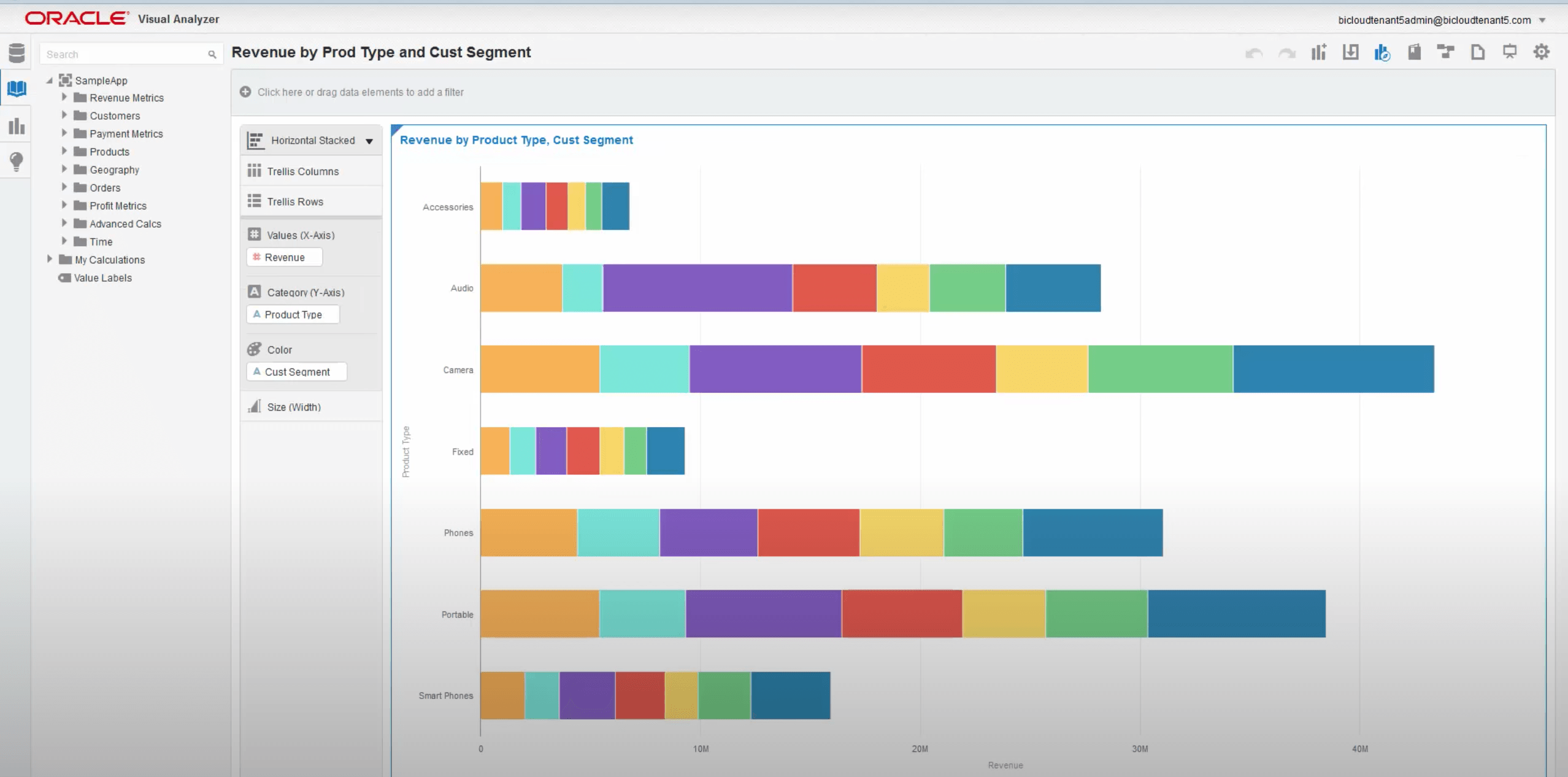Image resolution: width=1568 pixels, height=777 pixels.
Task: Click the redo arrow icon
Action: 1287,52
